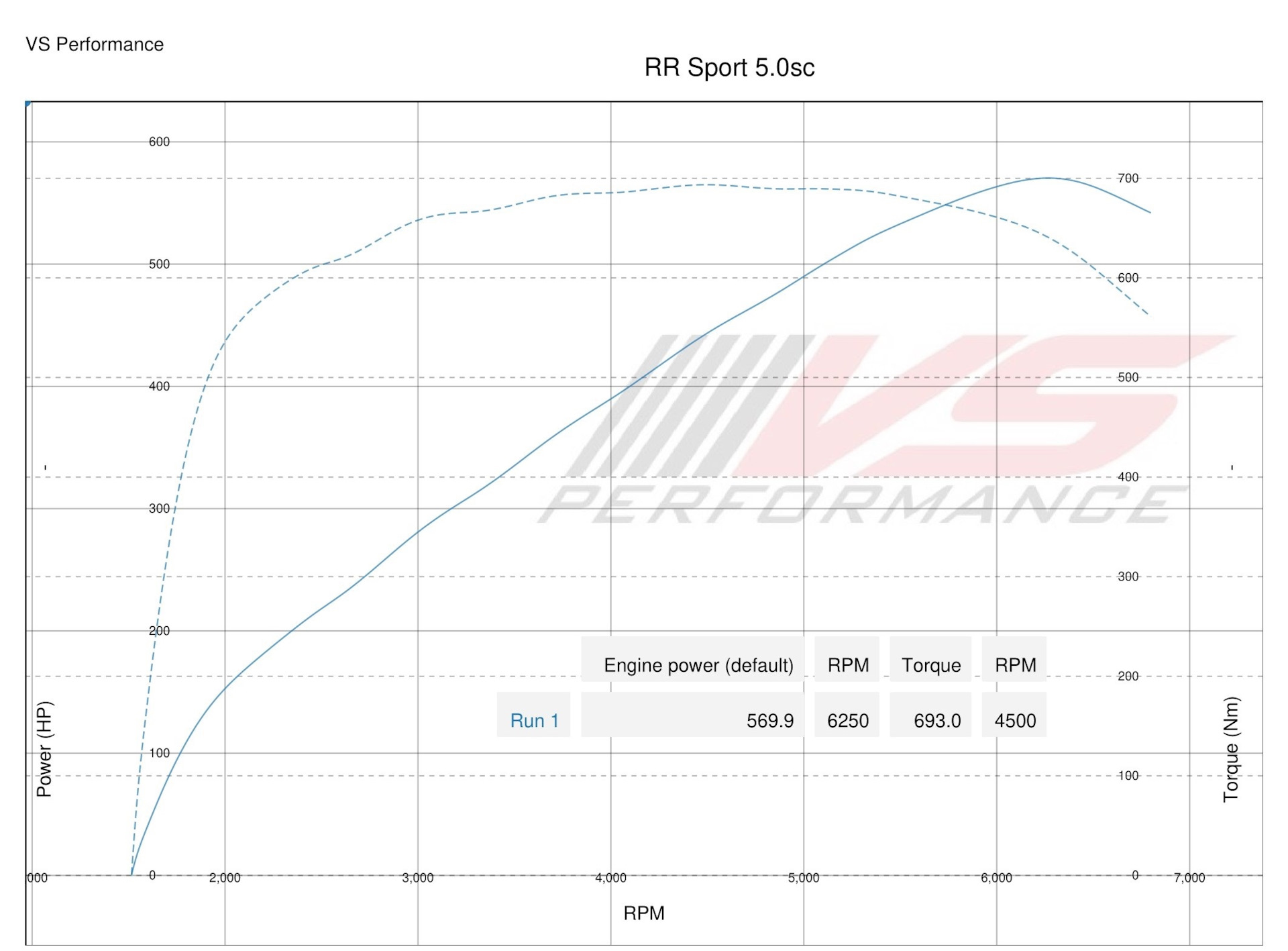This screenshot has width=1288, height=951.
Task: Click the Run 1 label in the legend
Action: [533, 720]
